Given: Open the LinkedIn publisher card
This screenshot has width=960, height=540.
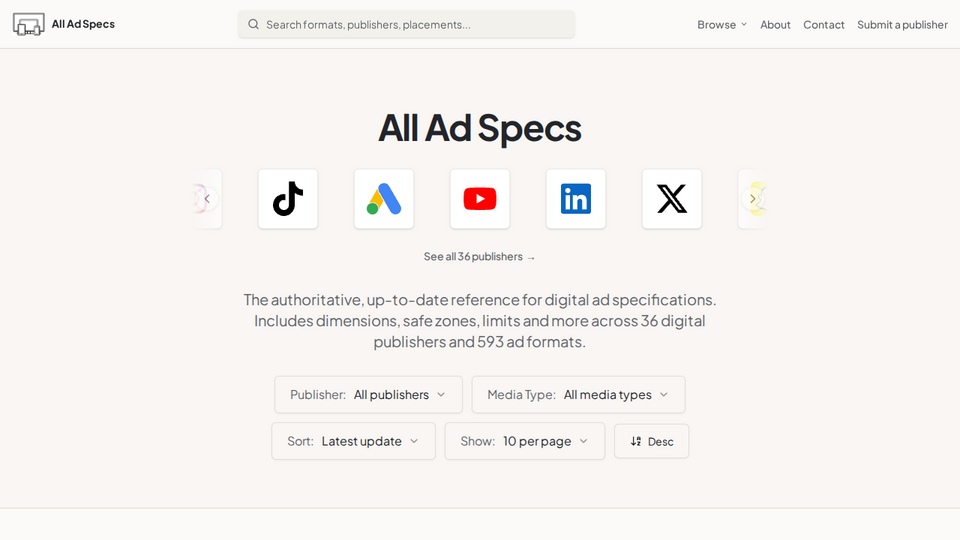Looking at the screenshot, I should point(576,199).
